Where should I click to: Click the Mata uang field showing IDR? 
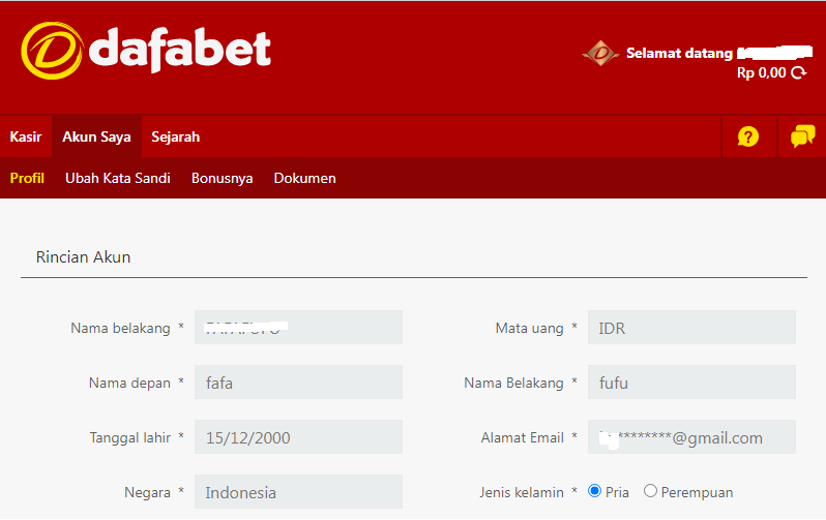(x=692, y=328)
